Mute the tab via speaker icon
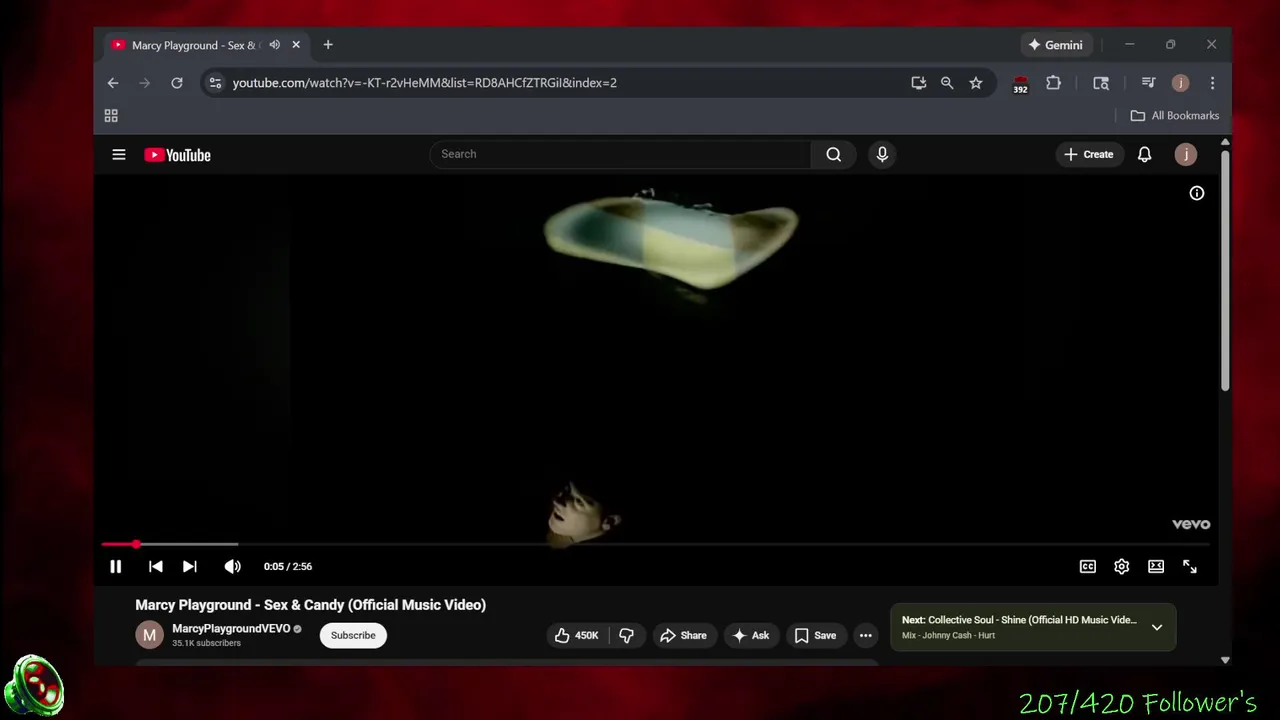 coord(274,45)
